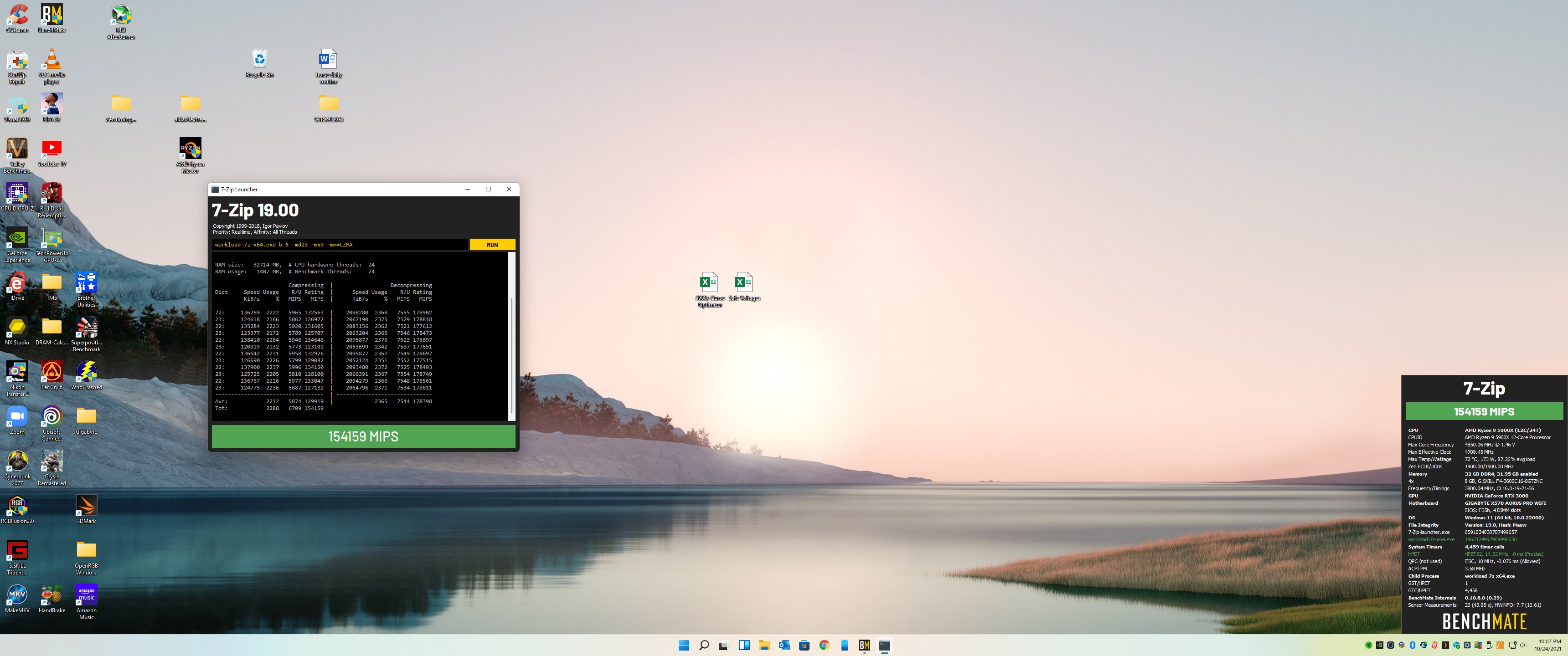Select the Valley Benchmark desktop icon
The image size is (1568, 656).
[x=17, y=156]
